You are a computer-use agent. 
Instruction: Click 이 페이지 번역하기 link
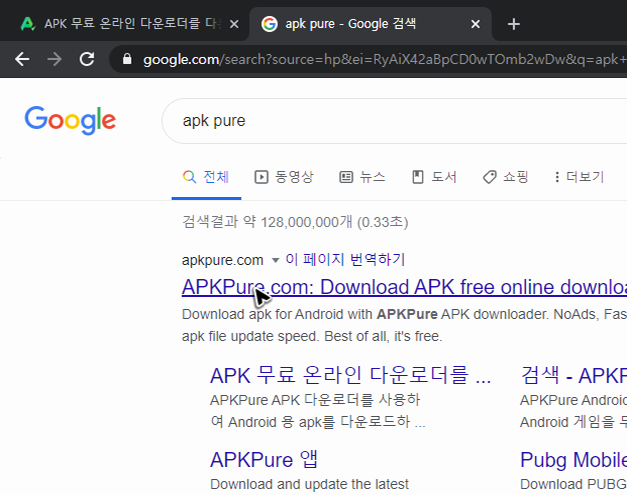pos(345,259)
